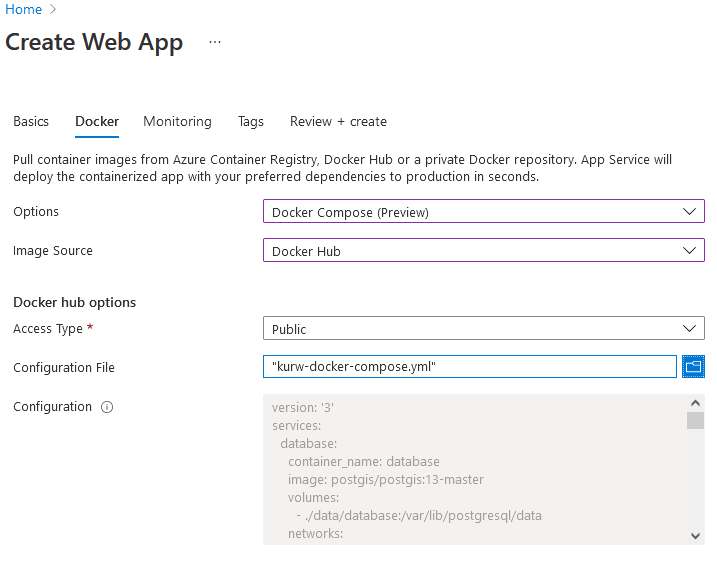Viewport: 717px width, 580px height.
Task: Show the Configuration info tooltip icon
Action: [x=107, y=407]
